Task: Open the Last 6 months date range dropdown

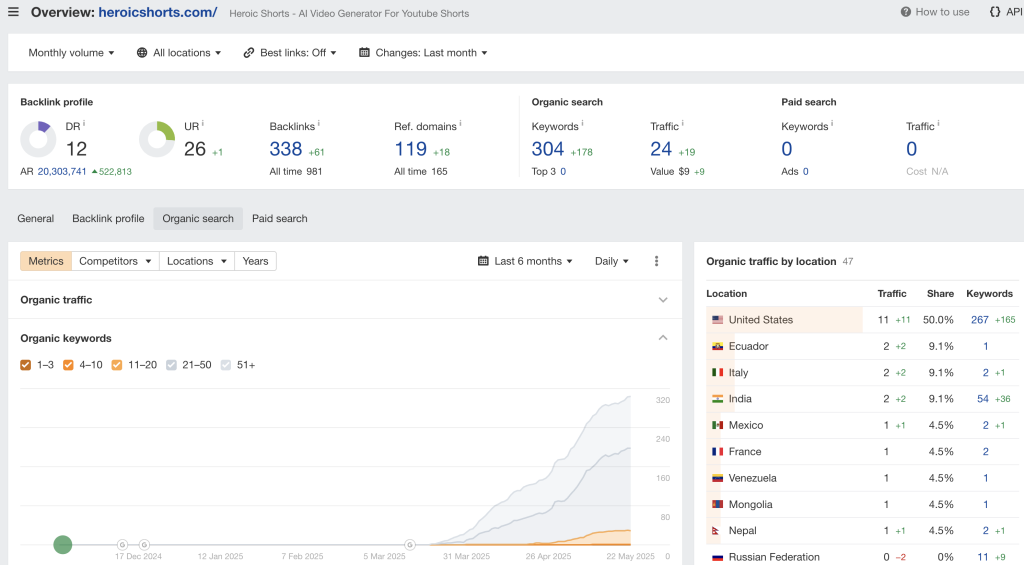Action: click(525, 261)
